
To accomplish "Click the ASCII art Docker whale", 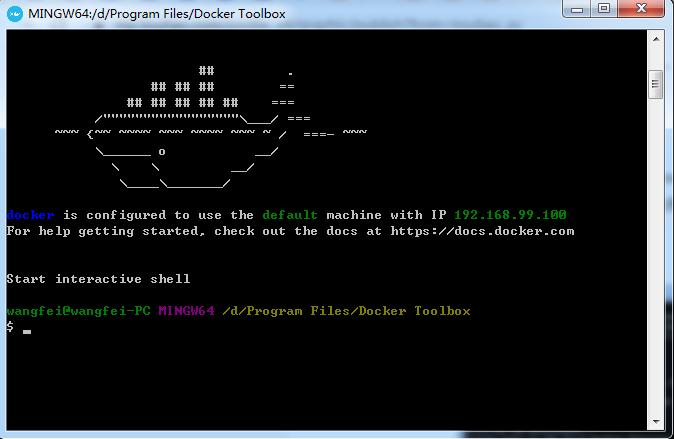I will click(211, 127).
